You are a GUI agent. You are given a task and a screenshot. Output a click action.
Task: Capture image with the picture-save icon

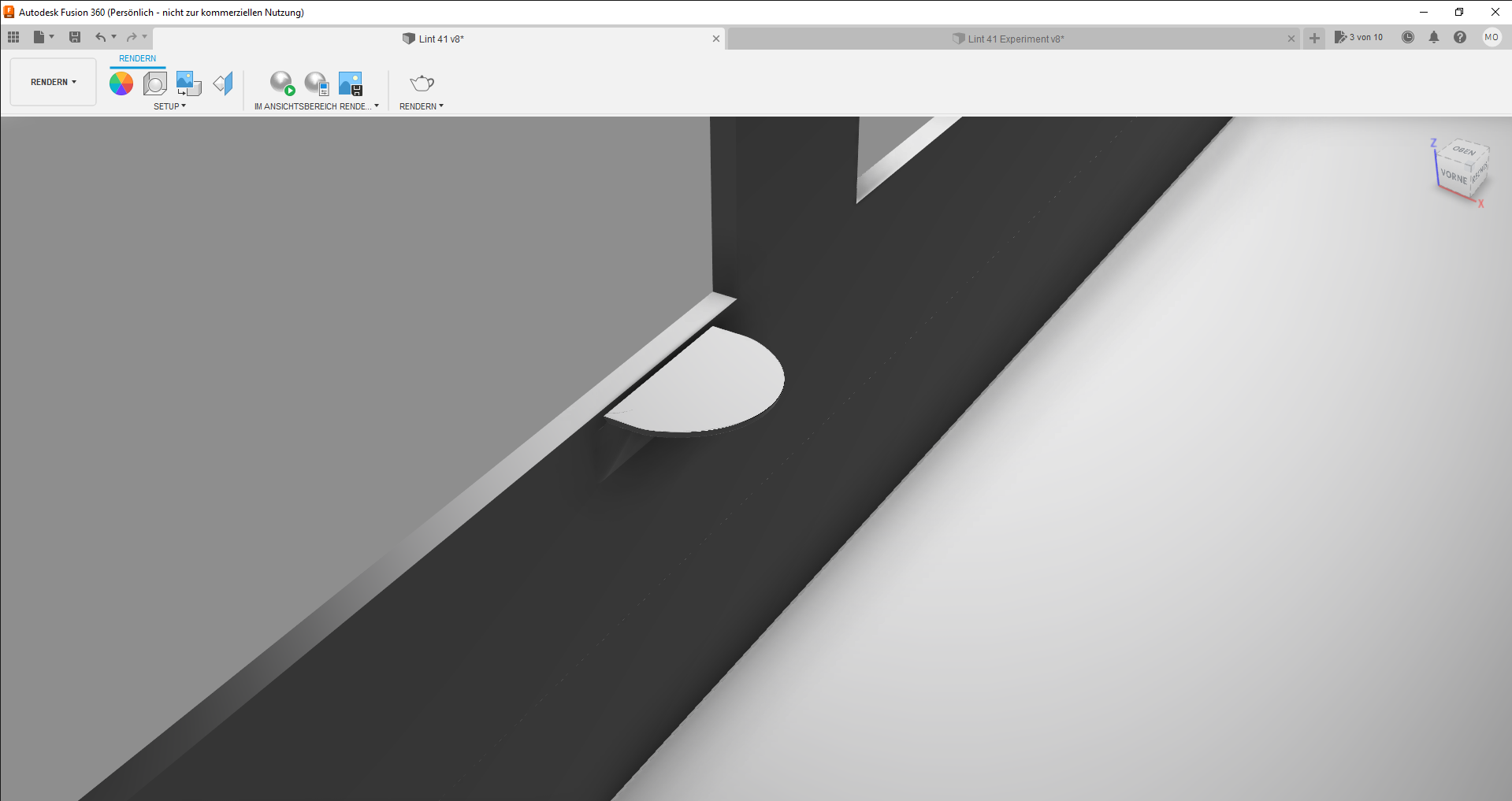pyautogui.click(x=351, y=83)
